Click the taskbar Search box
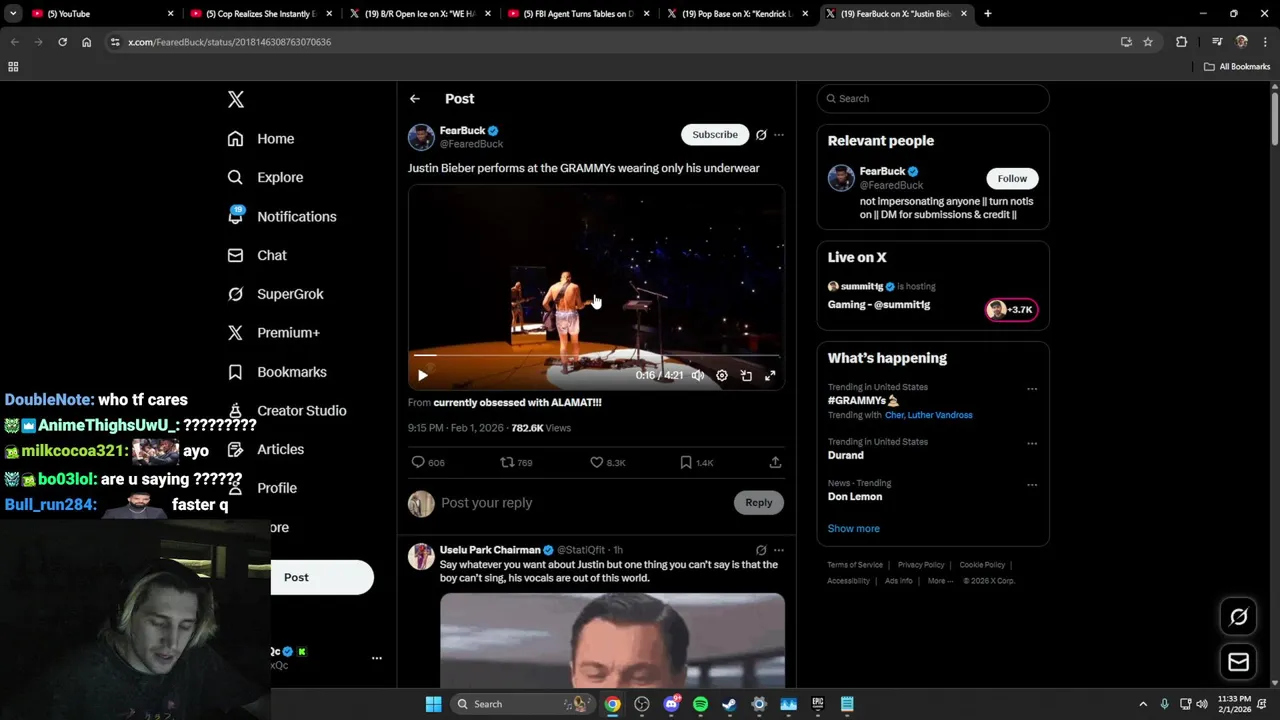Image resolution: width=1280 pixels, height=720 pixels. [521, 704]
